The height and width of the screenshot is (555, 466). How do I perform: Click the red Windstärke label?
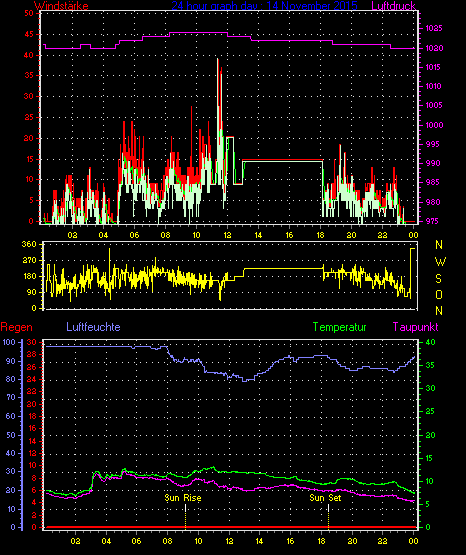tap(61, 5)
